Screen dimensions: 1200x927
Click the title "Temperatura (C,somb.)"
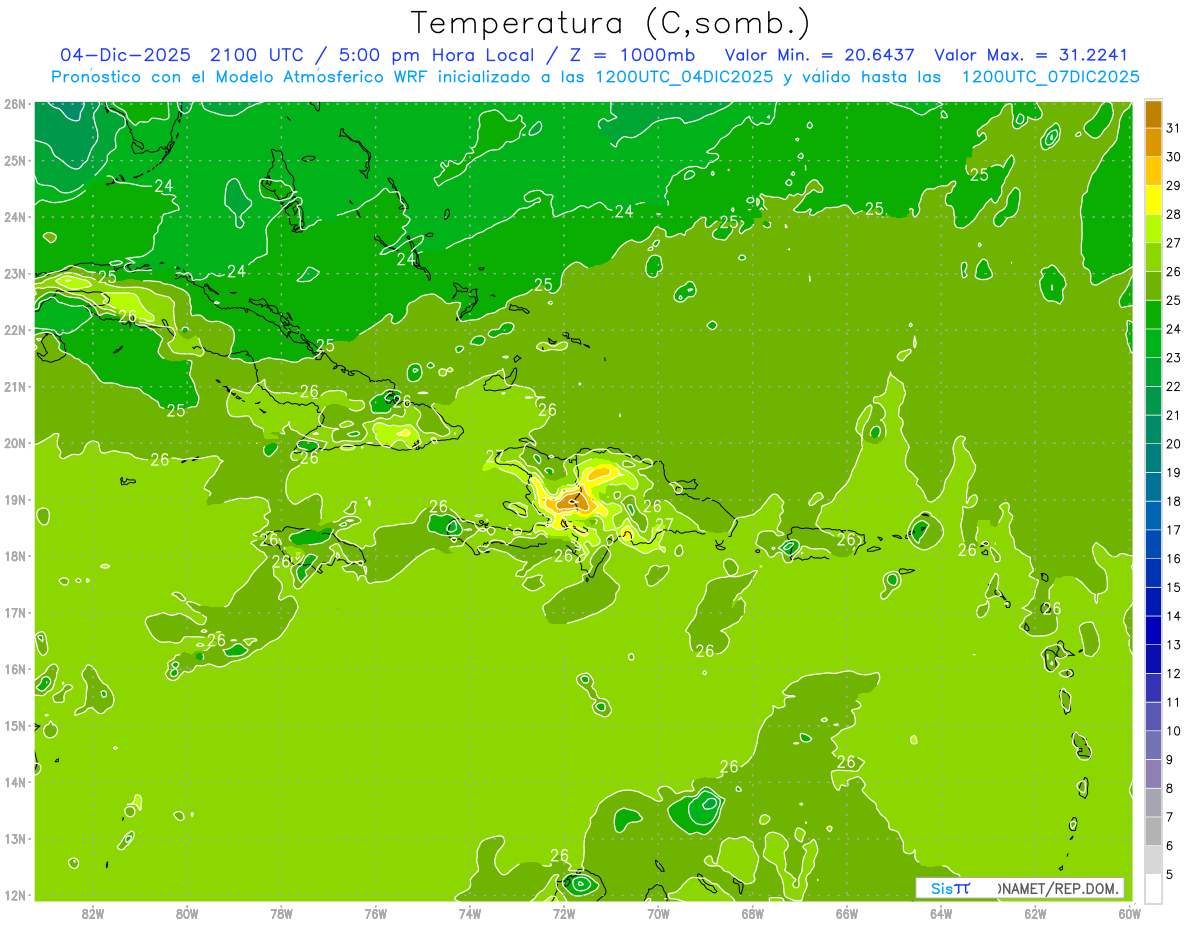pos(611,23)
